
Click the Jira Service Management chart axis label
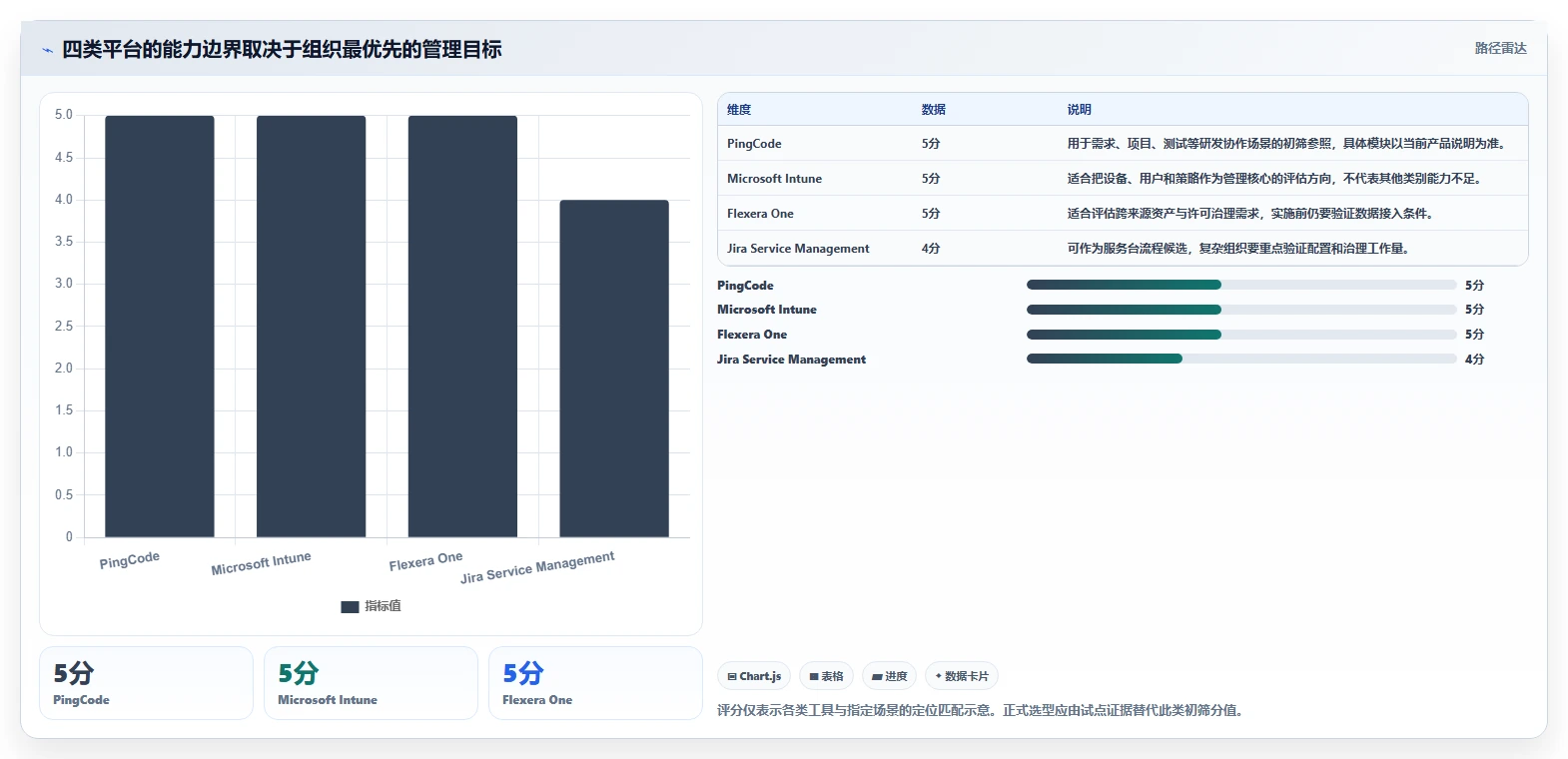tap(537, 567)
